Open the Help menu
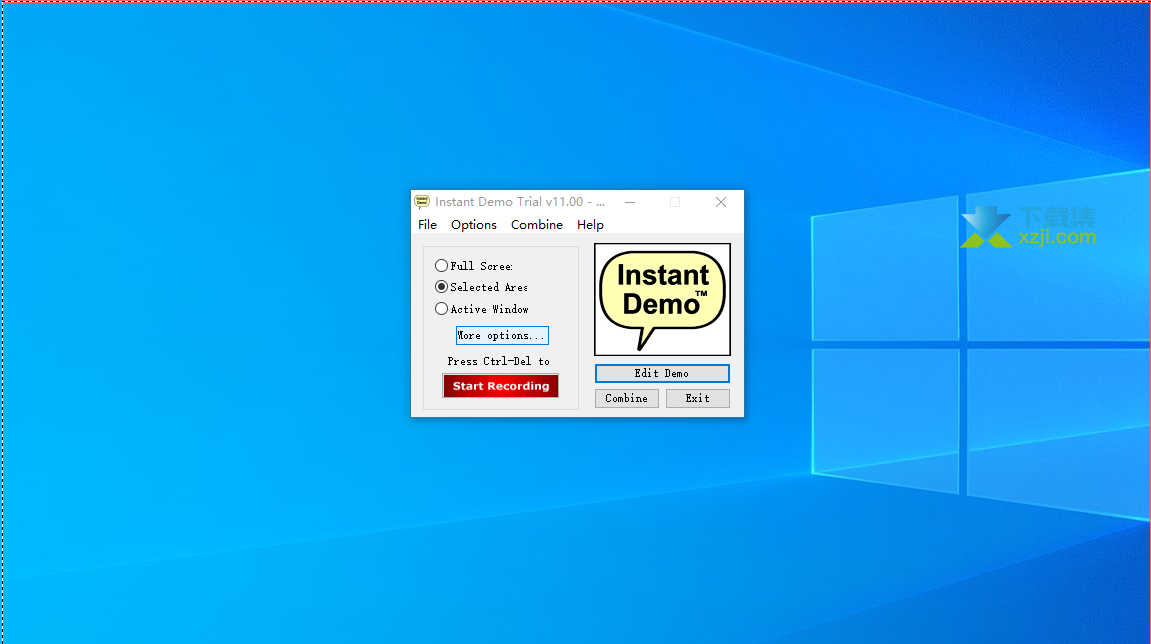The image size is (1151, 644). pyautogui.click(x=590, y=225)
